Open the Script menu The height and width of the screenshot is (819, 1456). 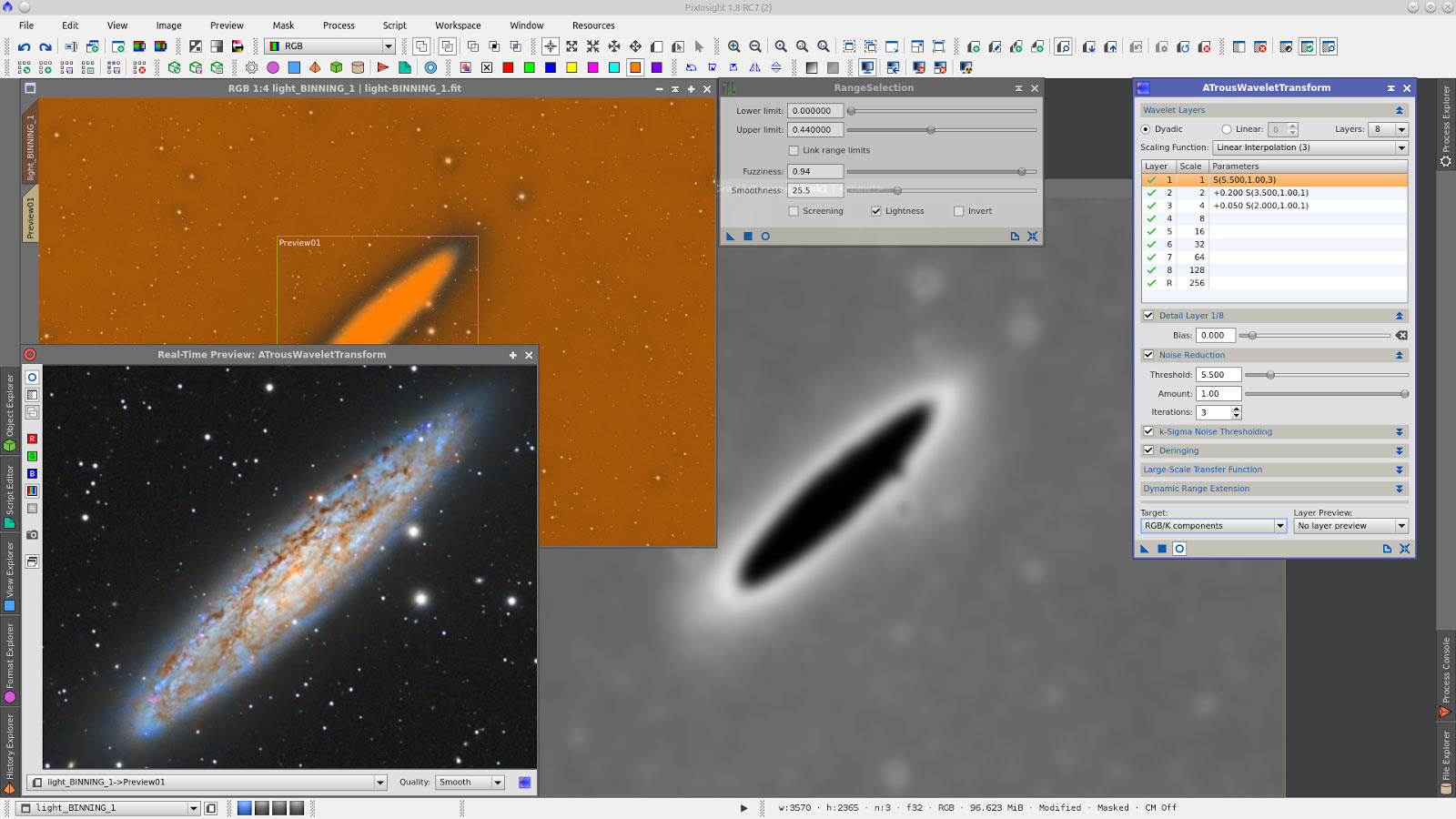[x=395, y=25]
